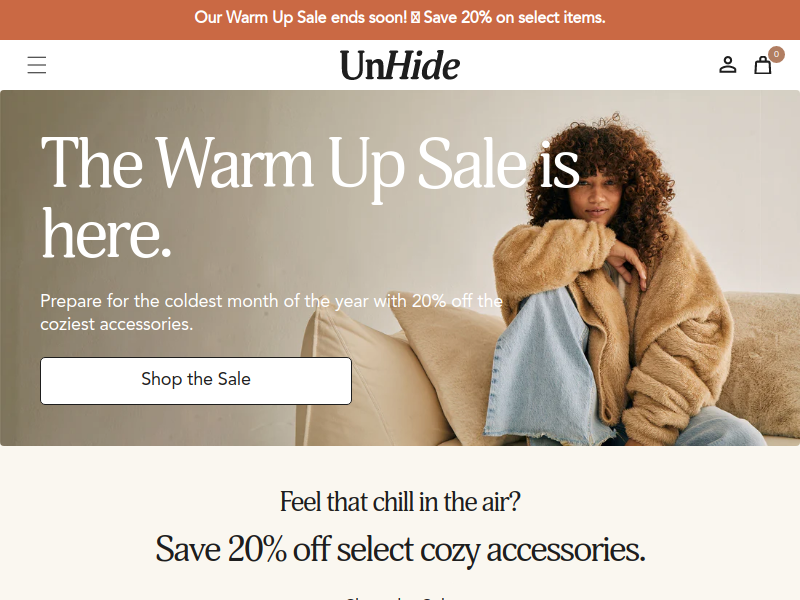Click the white Shop the Sale button

click(x=196, y=381)
